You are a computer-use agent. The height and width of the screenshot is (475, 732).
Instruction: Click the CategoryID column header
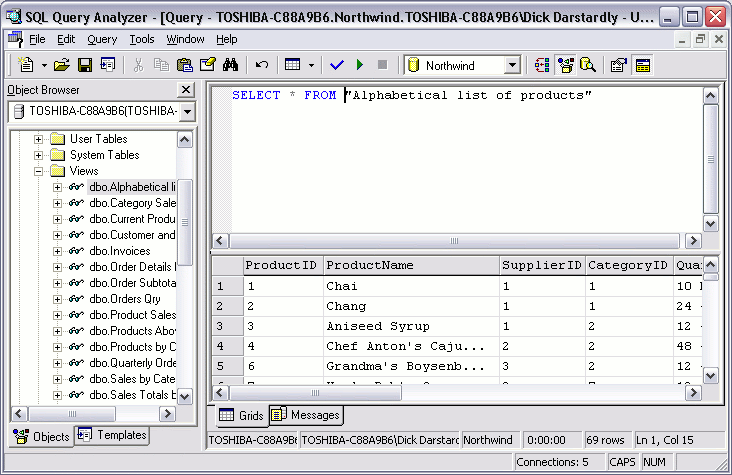629,265
